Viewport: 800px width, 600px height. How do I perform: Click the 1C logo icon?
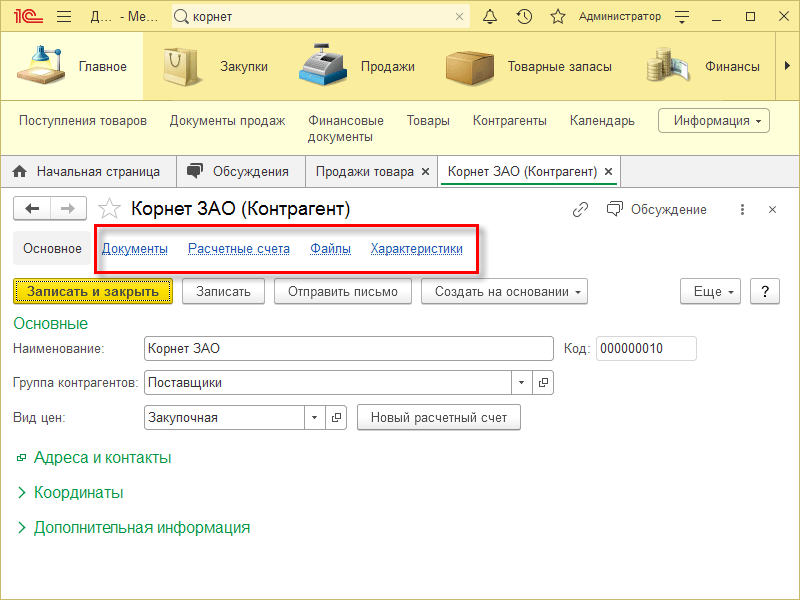(x=28, y=16)
